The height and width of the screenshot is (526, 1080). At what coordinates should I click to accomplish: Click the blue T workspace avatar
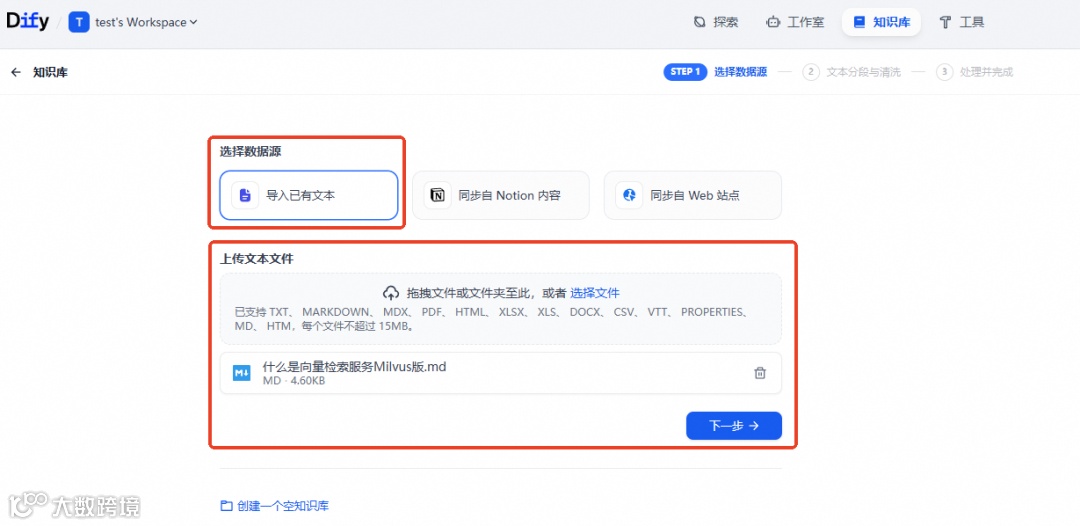[79, 22]
